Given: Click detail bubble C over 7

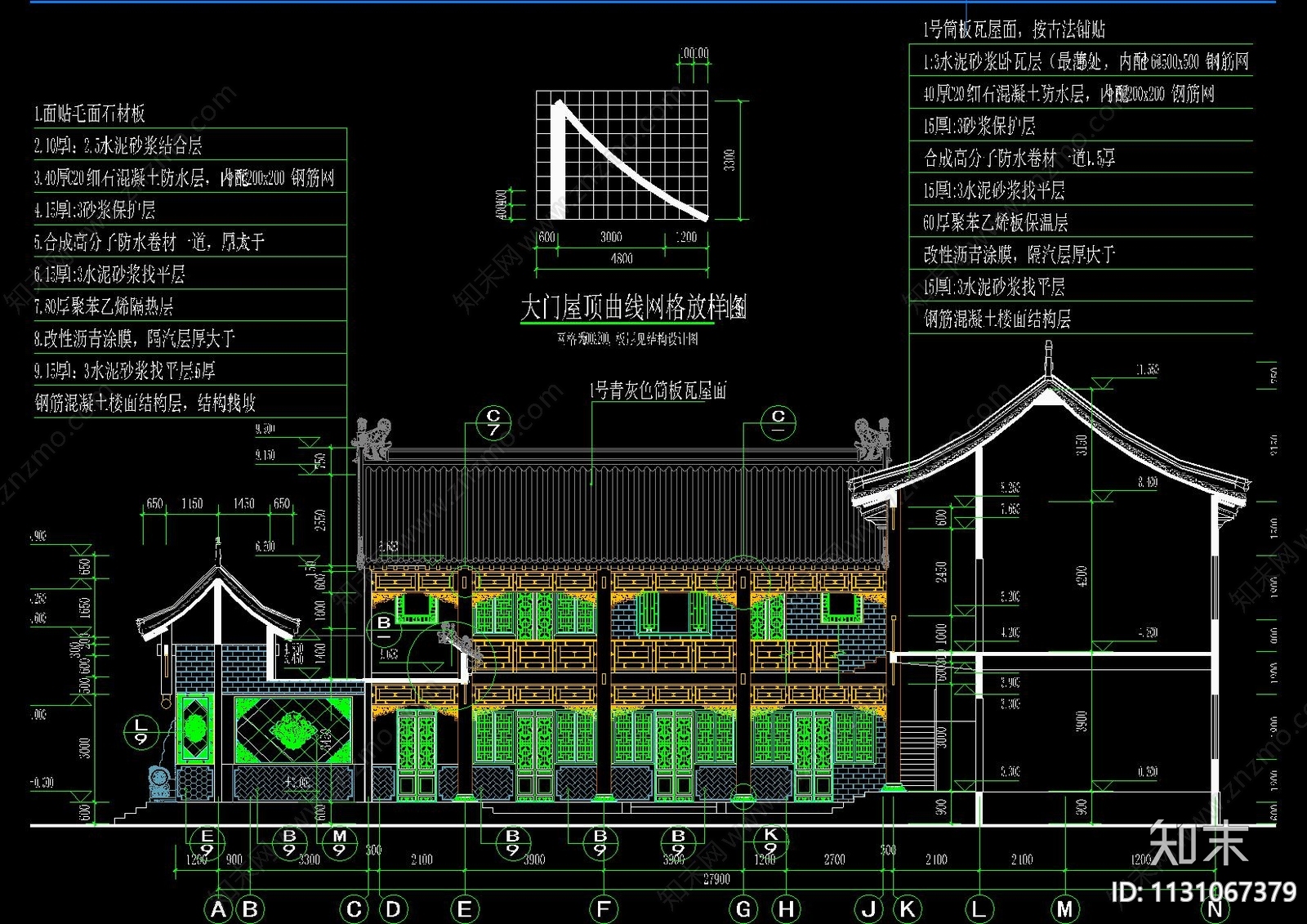Looking at the screenshot, I should [x=493, y=423].
